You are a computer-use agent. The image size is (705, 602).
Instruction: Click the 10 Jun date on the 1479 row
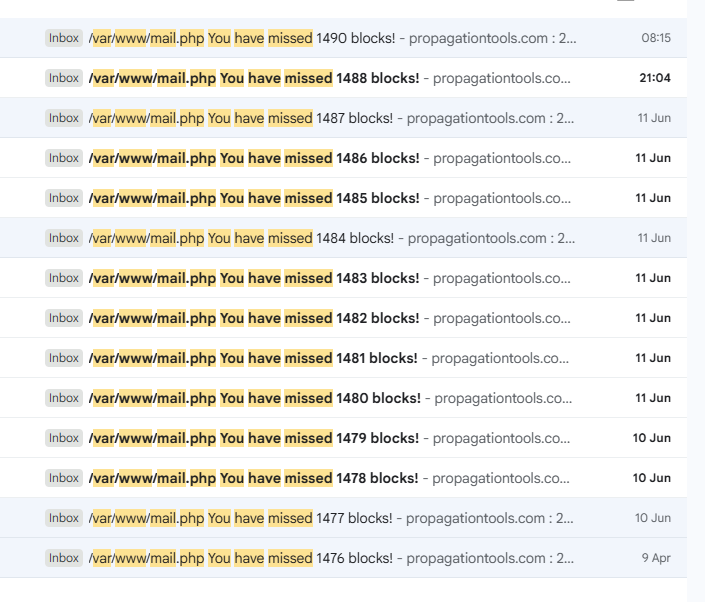click(x=652, y=438)
